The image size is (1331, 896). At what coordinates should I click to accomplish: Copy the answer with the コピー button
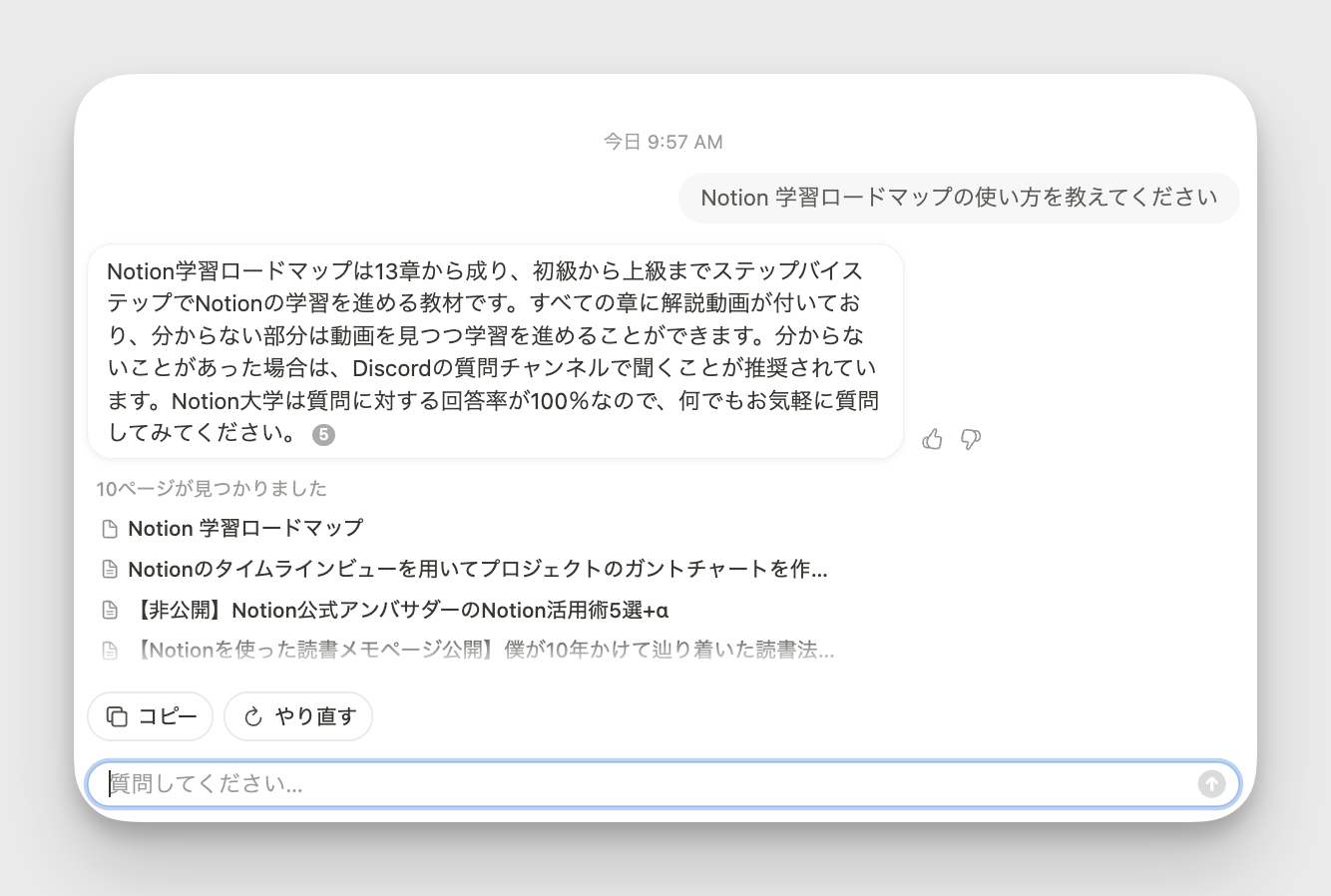coord(151,716)
